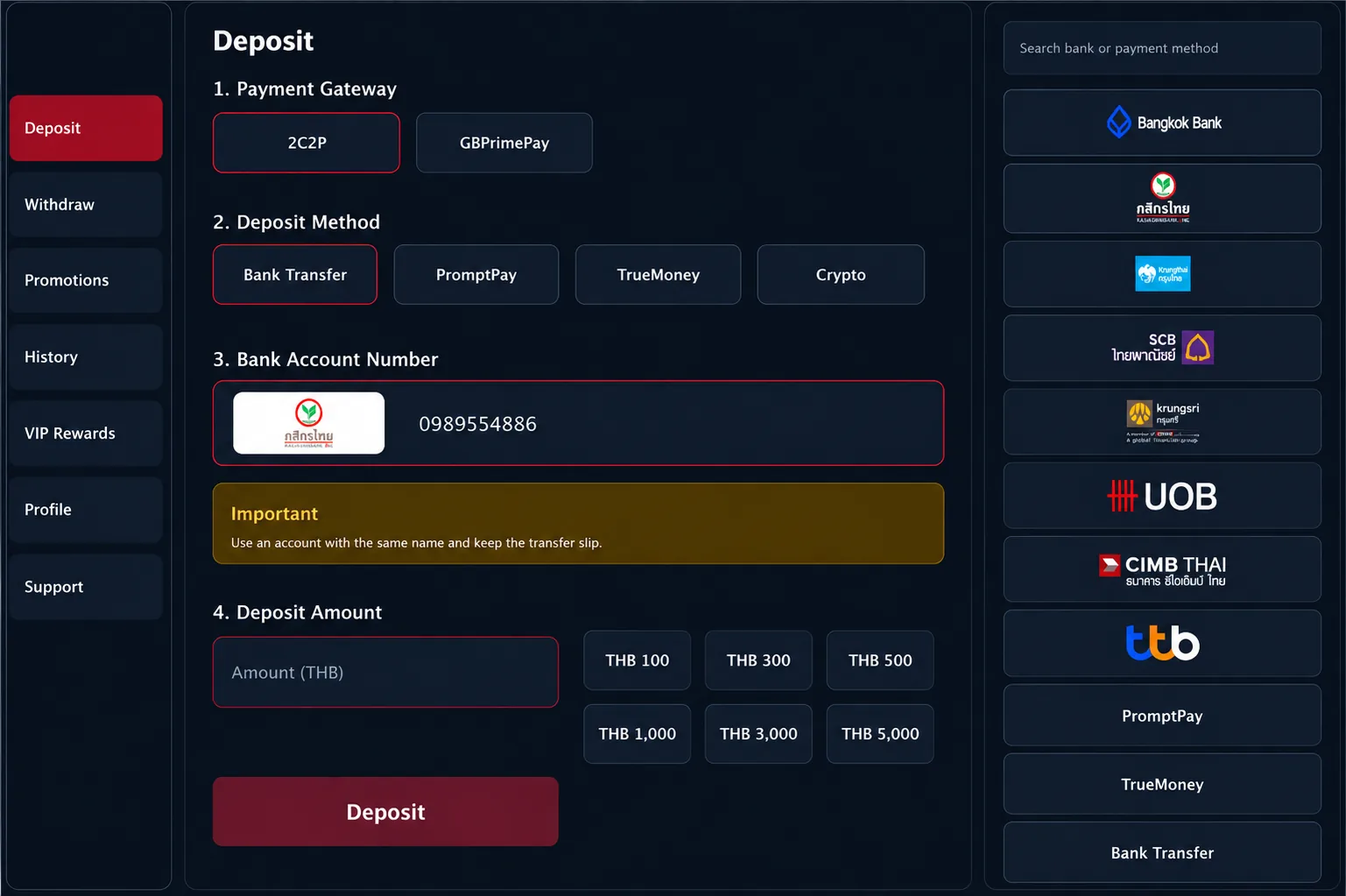
Task: Choose THB 3,000 preset amount
Action: tap(758, 734)
